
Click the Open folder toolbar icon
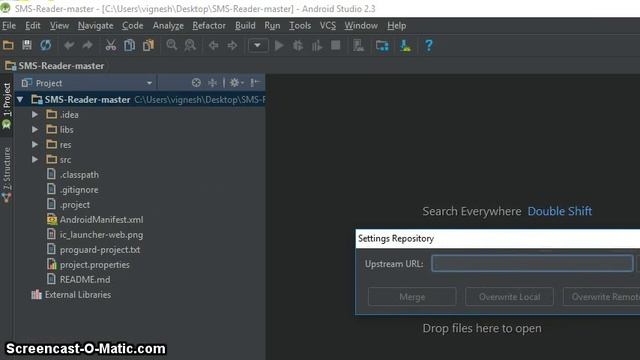pyautogui.click(x=8, y=45)
